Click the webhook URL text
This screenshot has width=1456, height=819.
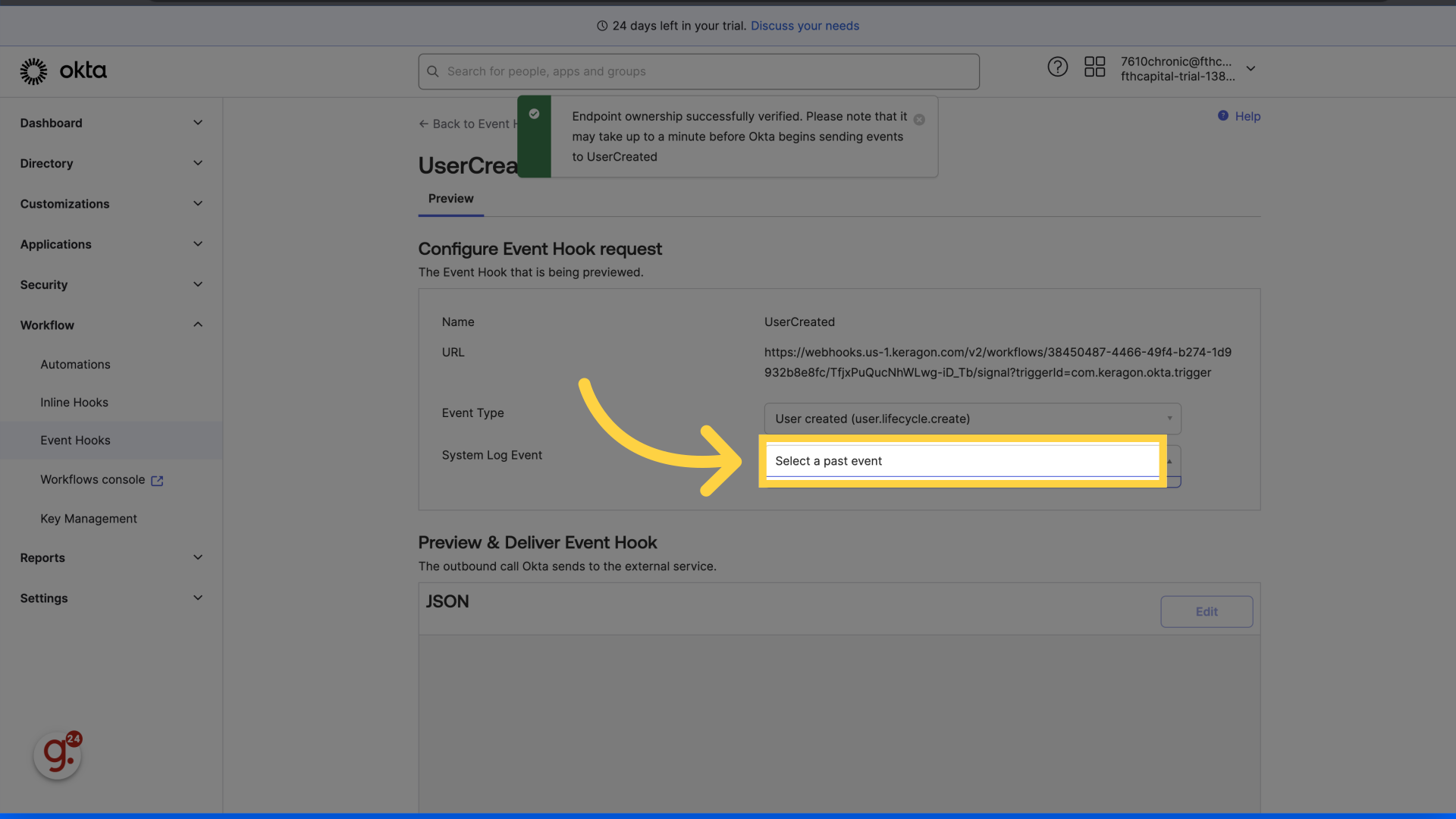[x=998, y=362]
